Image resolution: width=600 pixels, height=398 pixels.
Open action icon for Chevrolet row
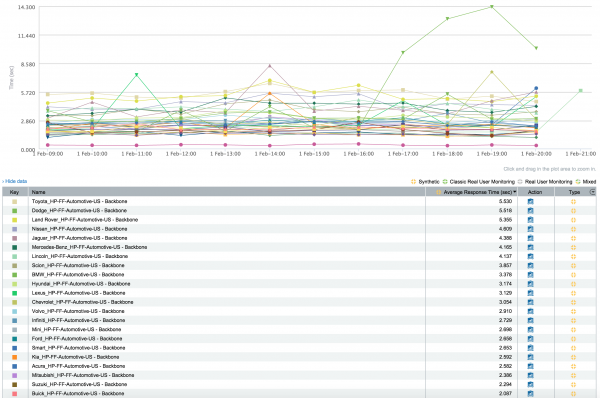tap(530, 302)
